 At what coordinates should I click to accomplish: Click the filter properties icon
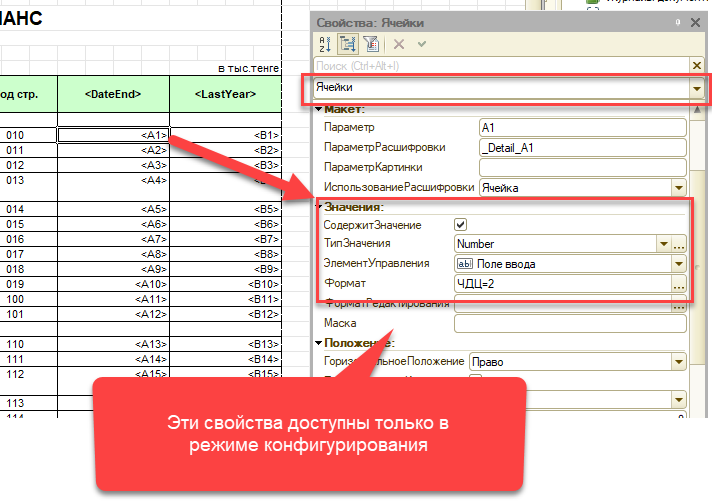[x=371, y=44]
